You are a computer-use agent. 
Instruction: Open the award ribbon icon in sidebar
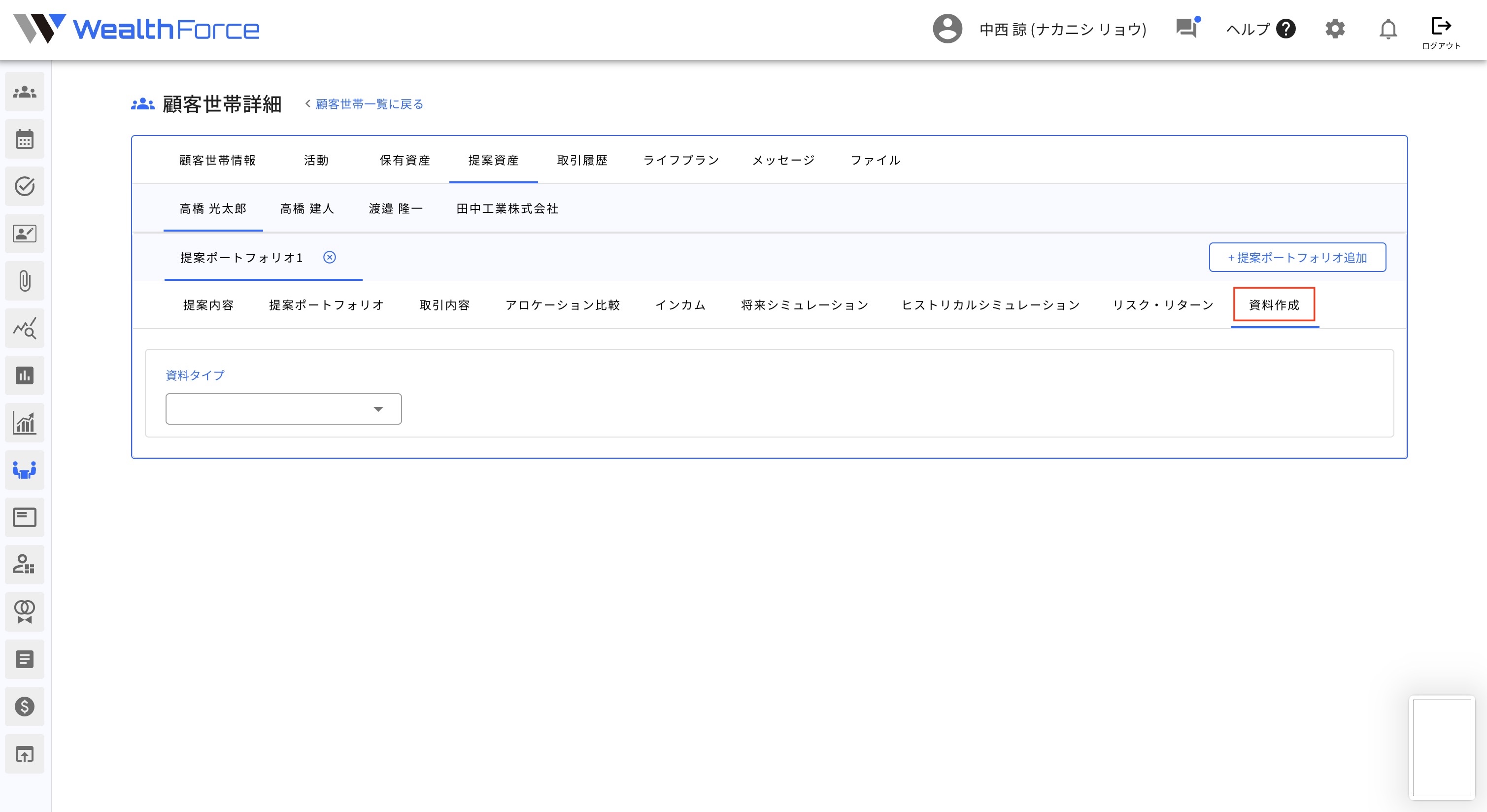point(25,612)
